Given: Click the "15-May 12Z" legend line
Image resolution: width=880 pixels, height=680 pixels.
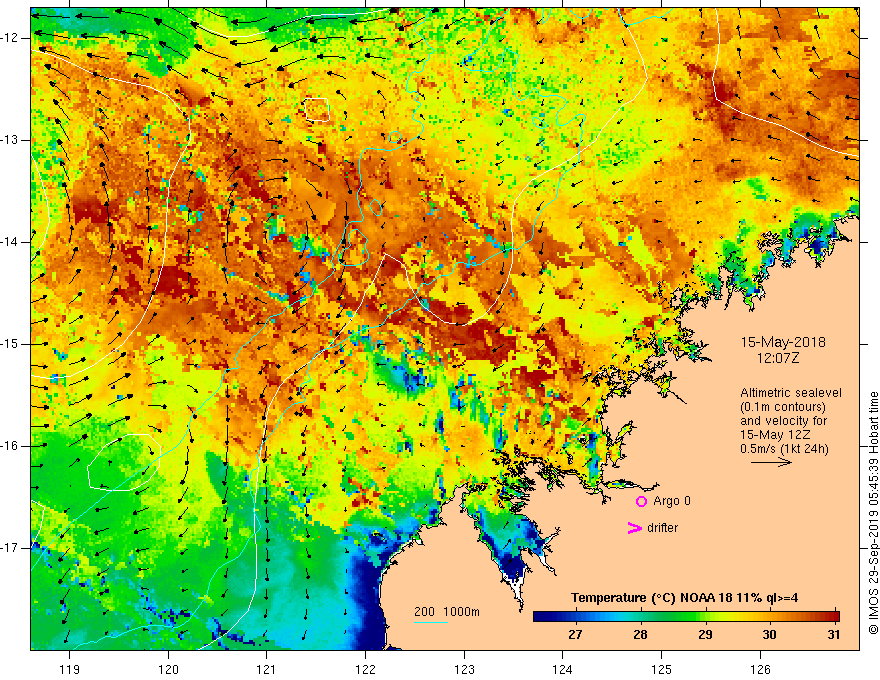Looking at the screenshot, I should click(774, 435).
